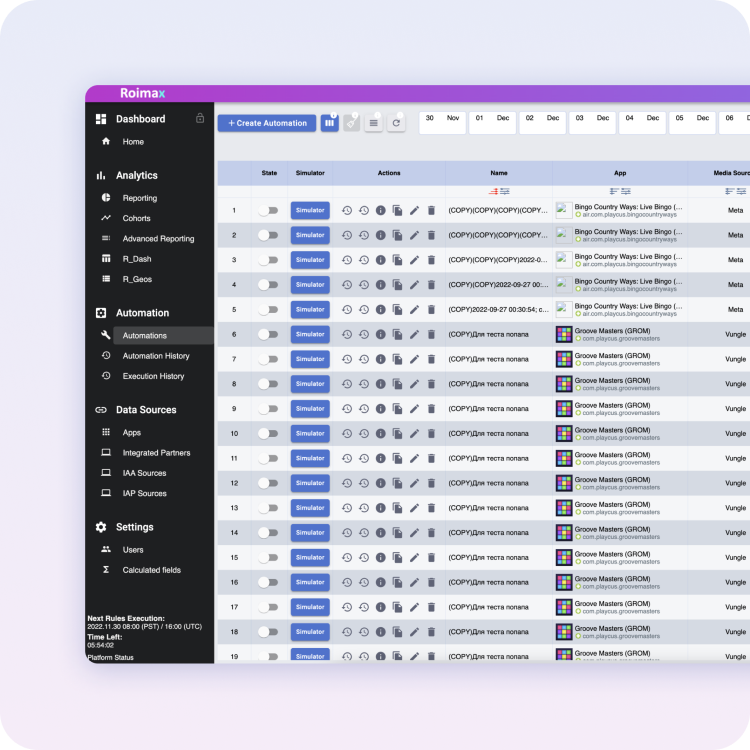The image size is (750, 750).
Task: Open the row density list icon
Action: 374,123
